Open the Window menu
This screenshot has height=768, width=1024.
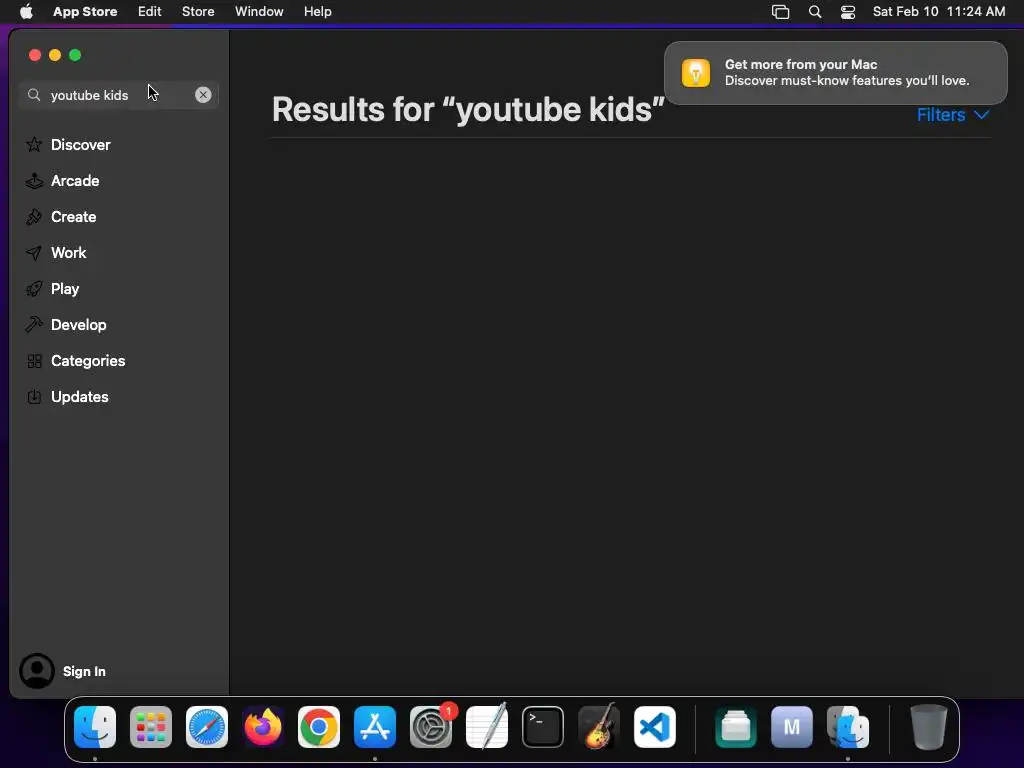259,11
